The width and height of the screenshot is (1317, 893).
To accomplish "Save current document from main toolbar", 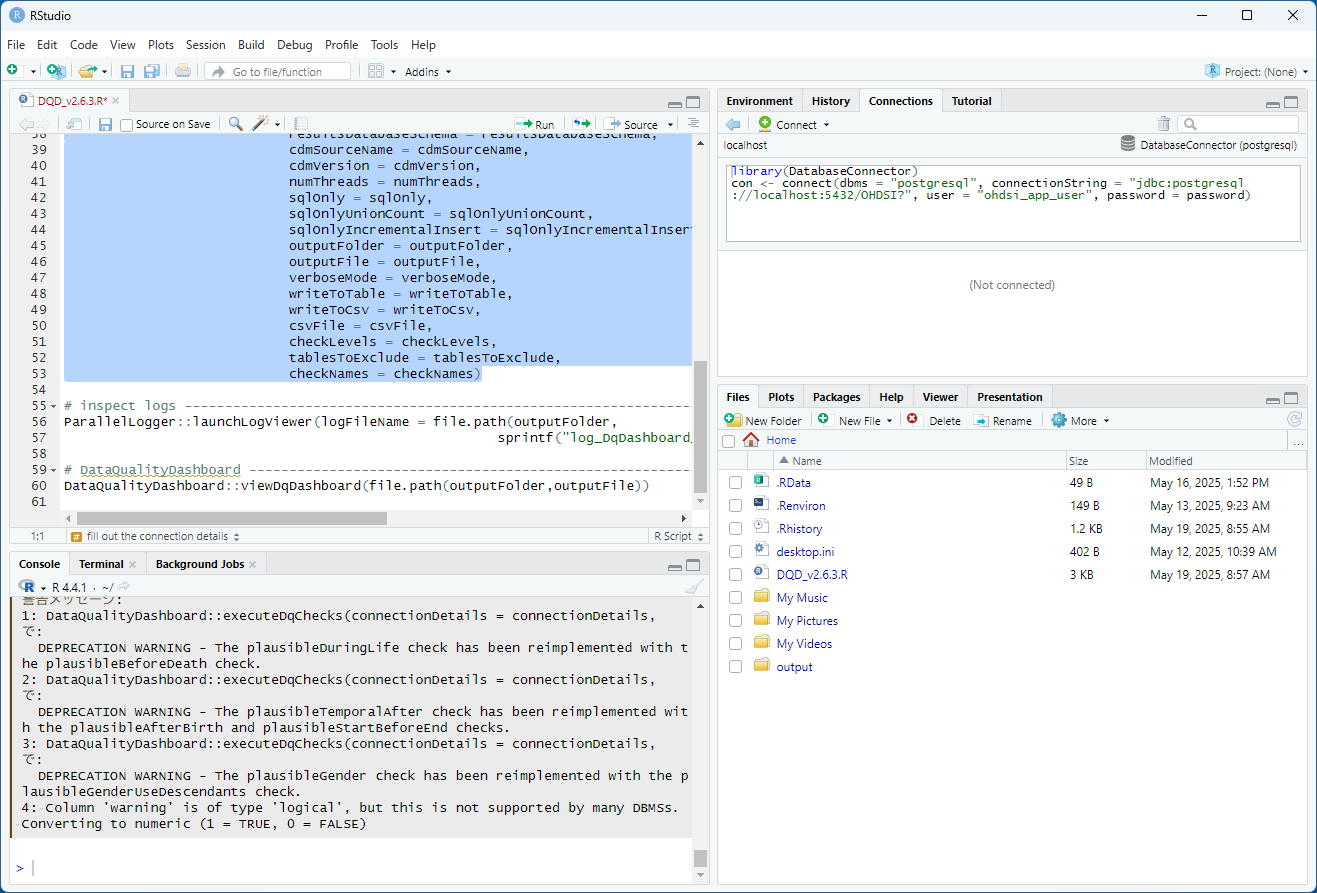I will pyautogui.click(x=128, y=71).
